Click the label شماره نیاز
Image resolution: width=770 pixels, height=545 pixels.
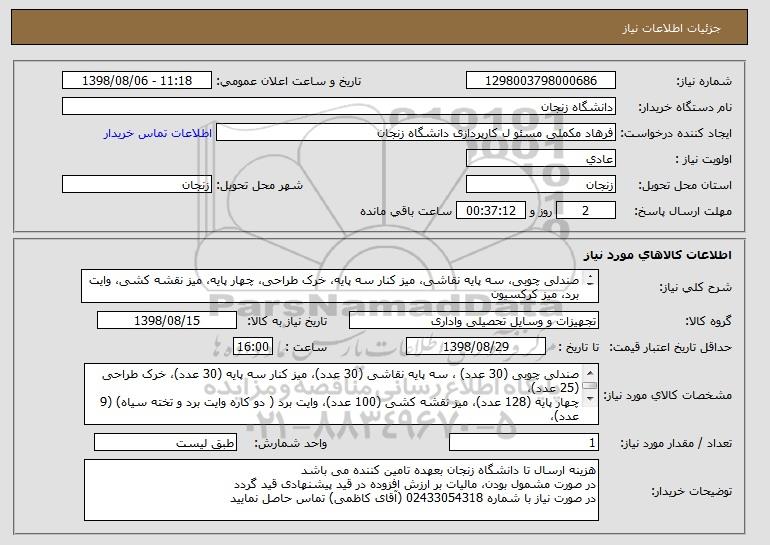tap(704, 82)
